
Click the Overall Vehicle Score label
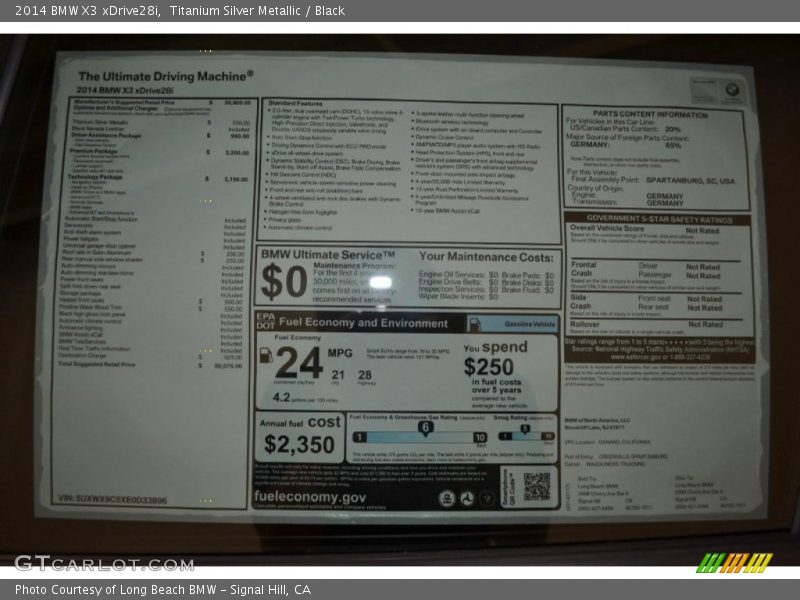[607, 228]
